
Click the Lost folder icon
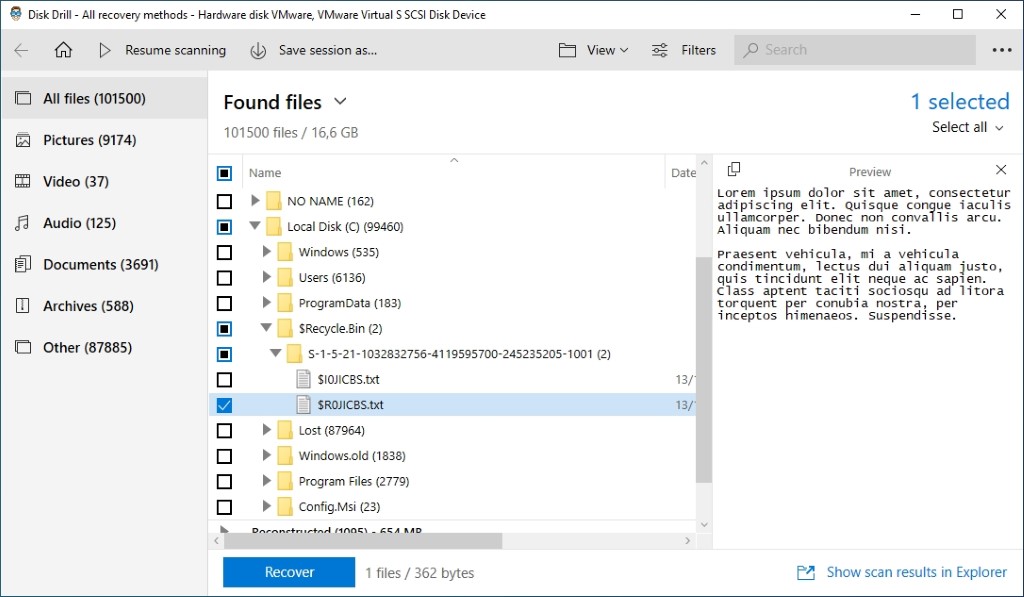(x=285, y=430)
